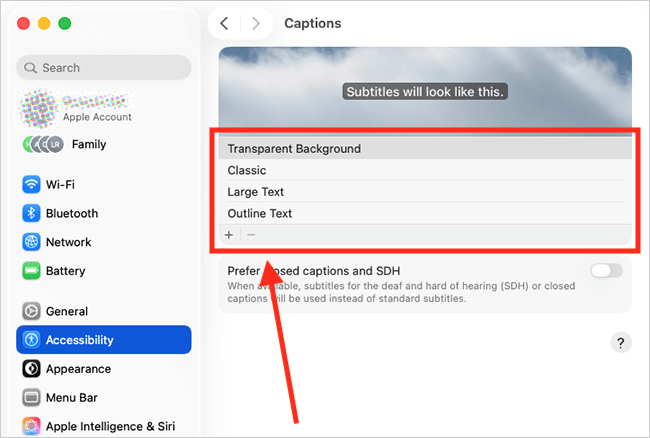Open the Battery settings icon
Image resolution: width=650 pixels, height=438 pixels.
[x=31, y=271]
